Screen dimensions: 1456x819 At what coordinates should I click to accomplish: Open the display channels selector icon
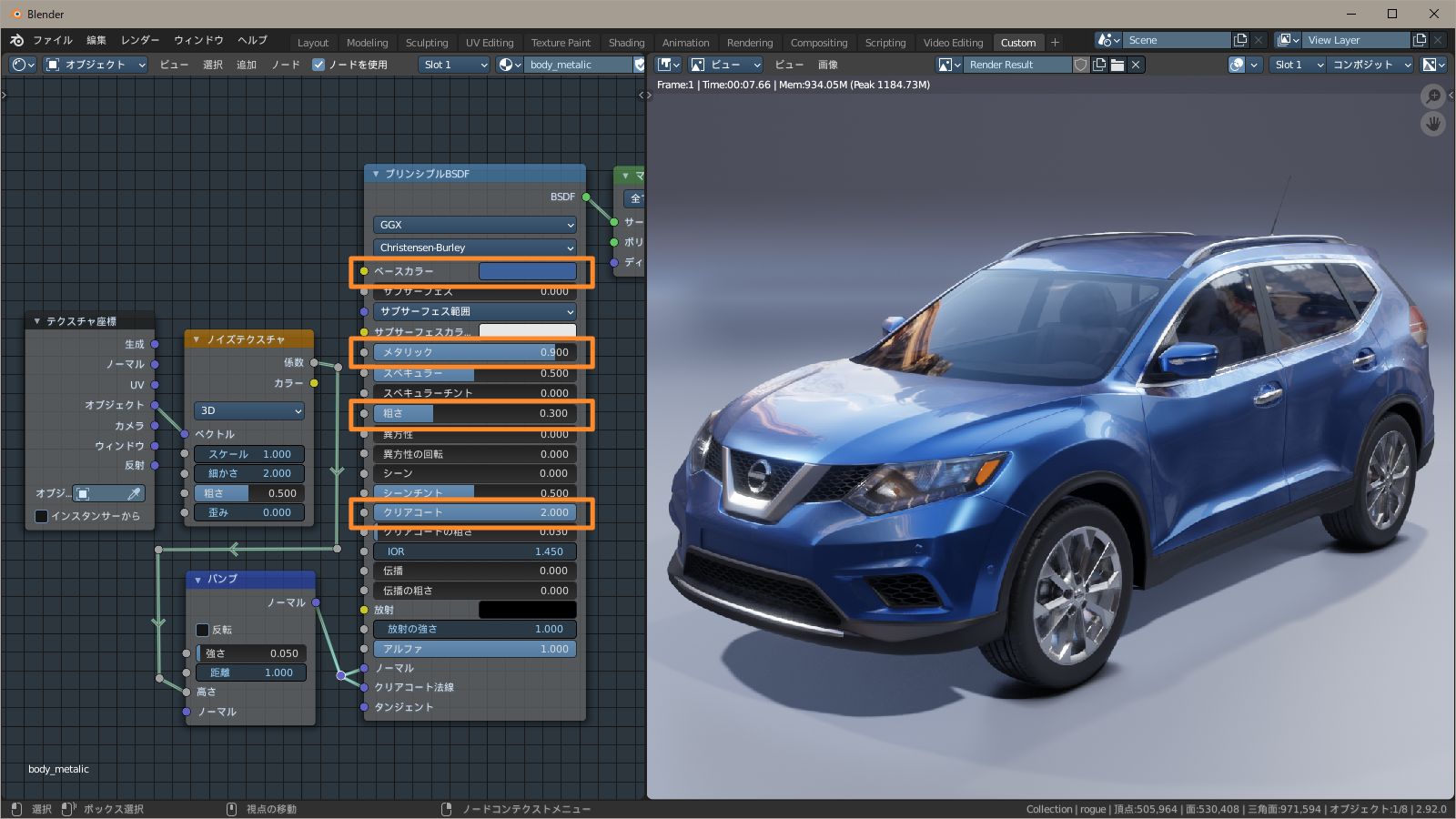tap(1433, 65)
